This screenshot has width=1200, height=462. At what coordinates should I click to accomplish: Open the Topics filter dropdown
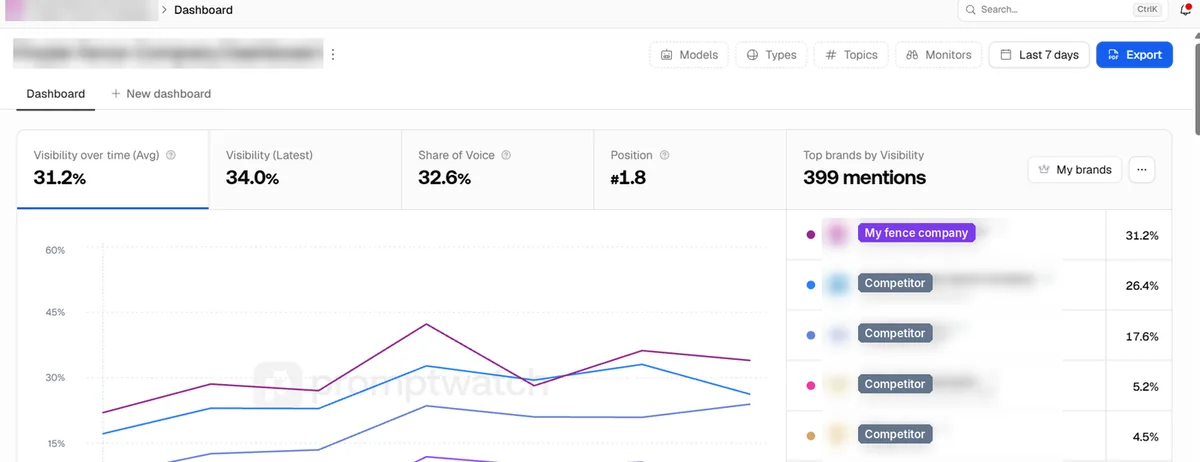851,55
